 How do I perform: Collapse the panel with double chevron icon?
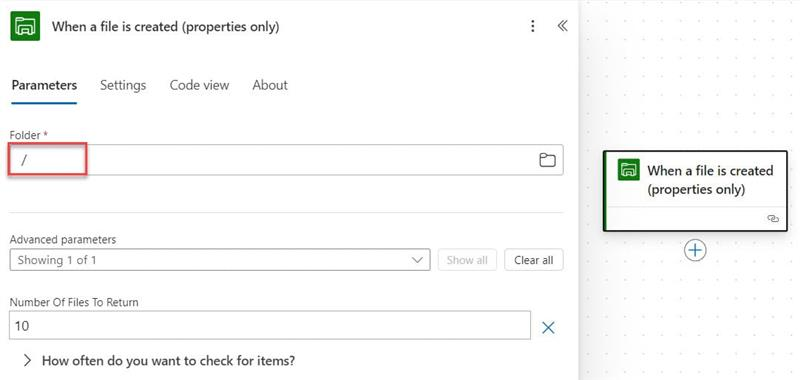pos(562,26)
